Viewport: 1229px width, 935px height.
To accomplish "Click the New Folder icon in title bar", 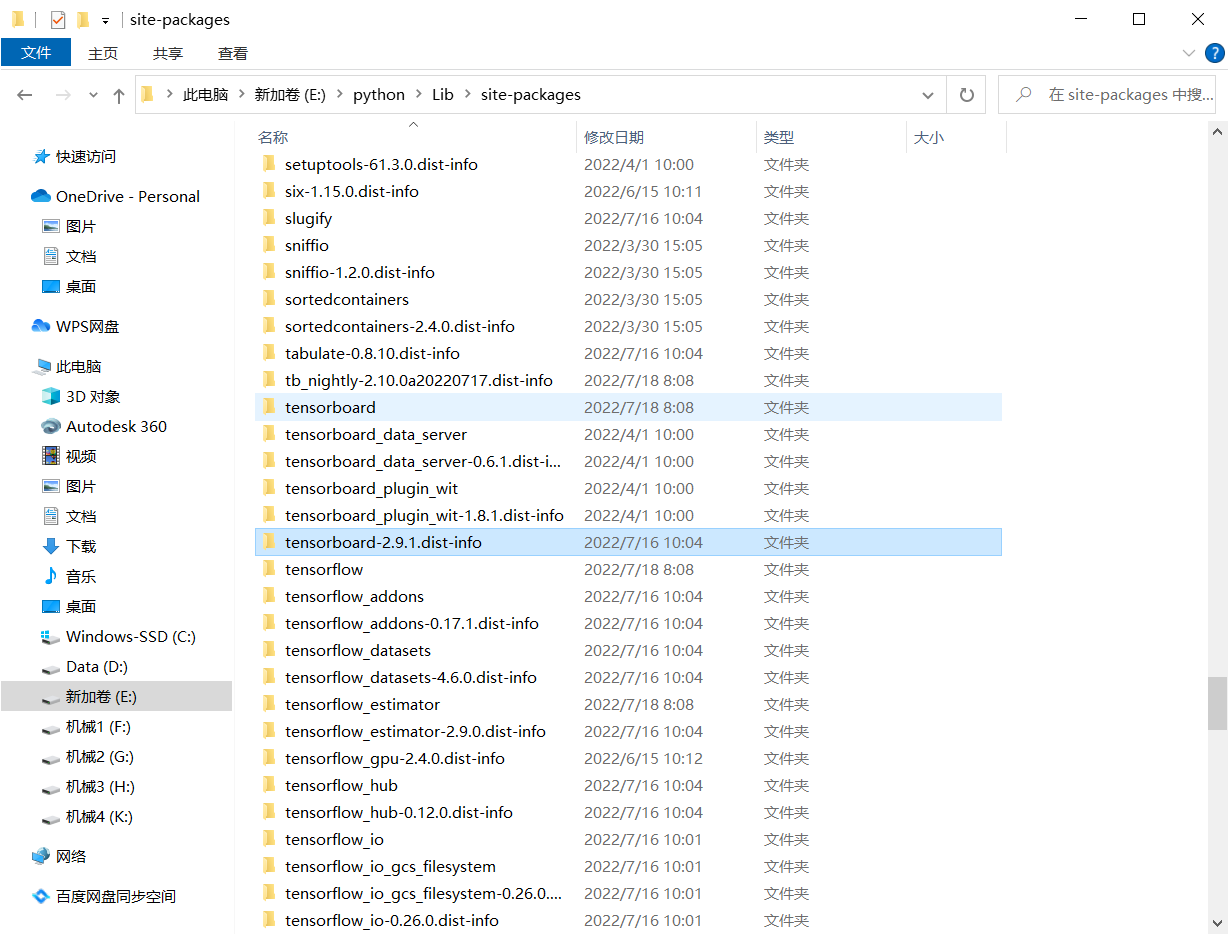I will (x=83, y=19).
